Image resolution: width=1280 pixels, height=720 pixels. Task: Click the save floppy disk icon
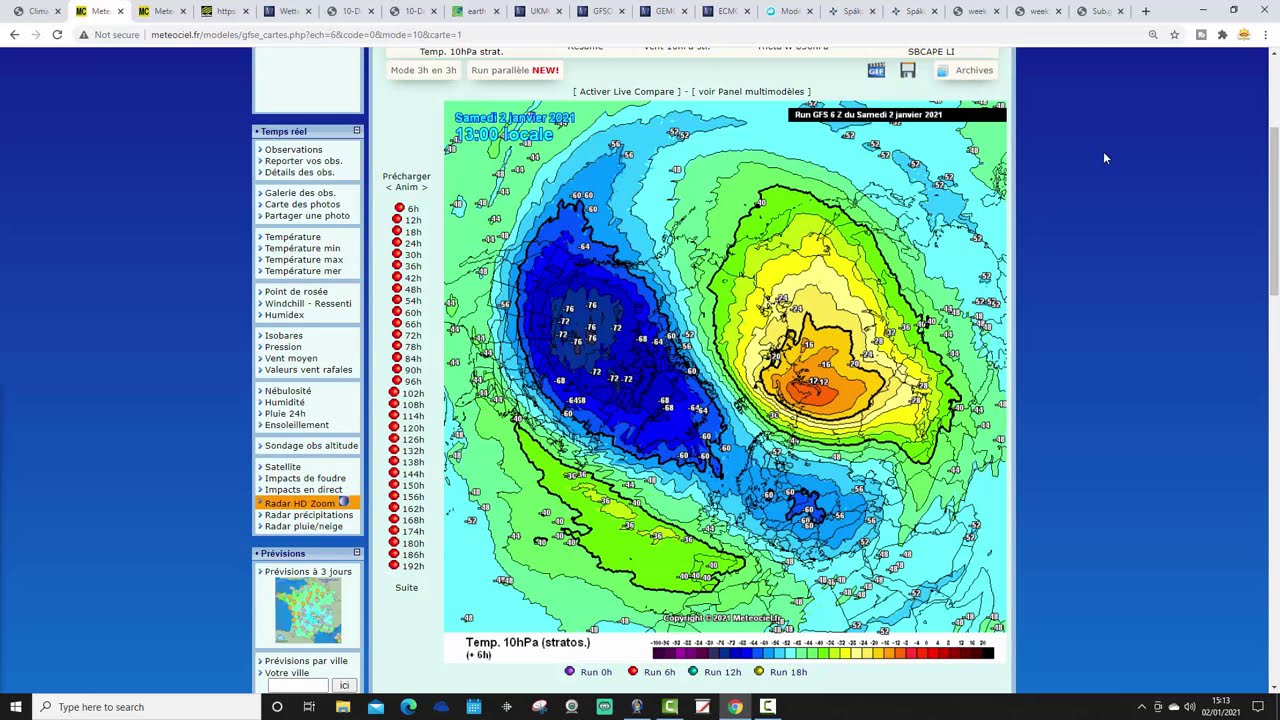[907, 70]
